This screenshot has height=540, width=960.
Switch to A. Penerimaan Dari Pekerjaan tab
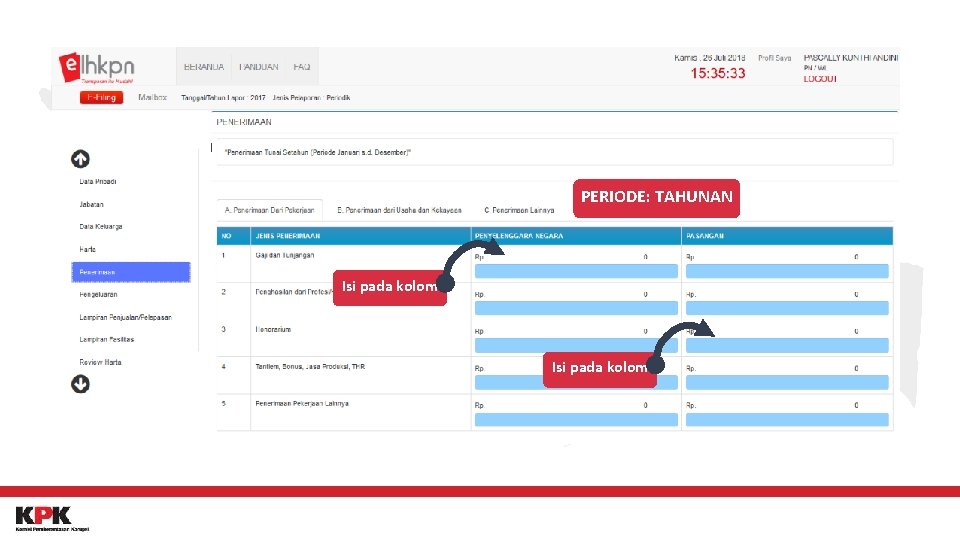[x=269, y=210]
